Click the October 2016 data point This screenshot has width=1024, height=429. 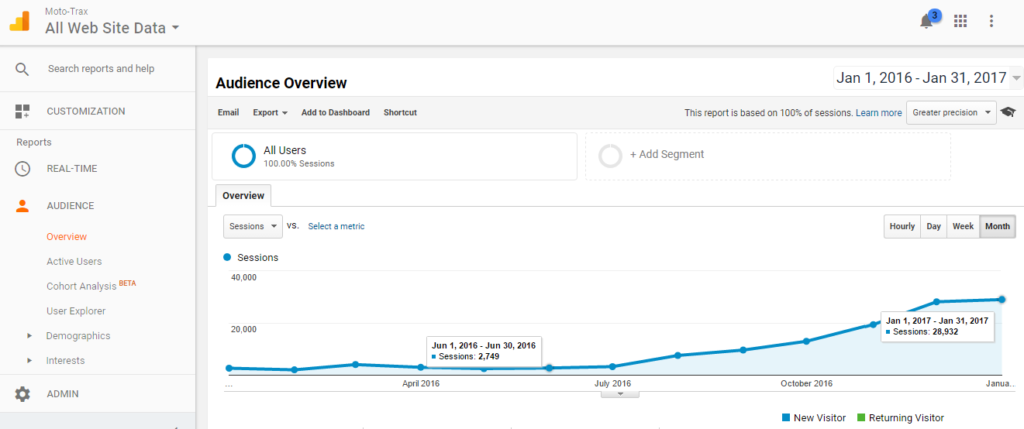pos(807,341)
